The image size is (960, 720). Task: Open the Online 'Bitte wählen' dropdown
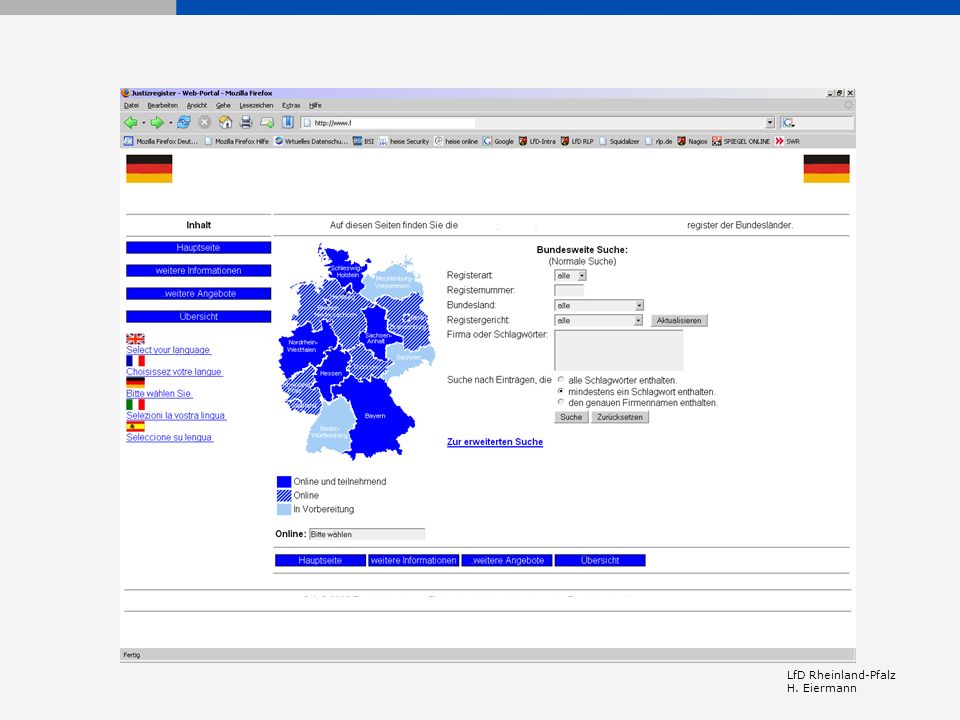point(367,534)
